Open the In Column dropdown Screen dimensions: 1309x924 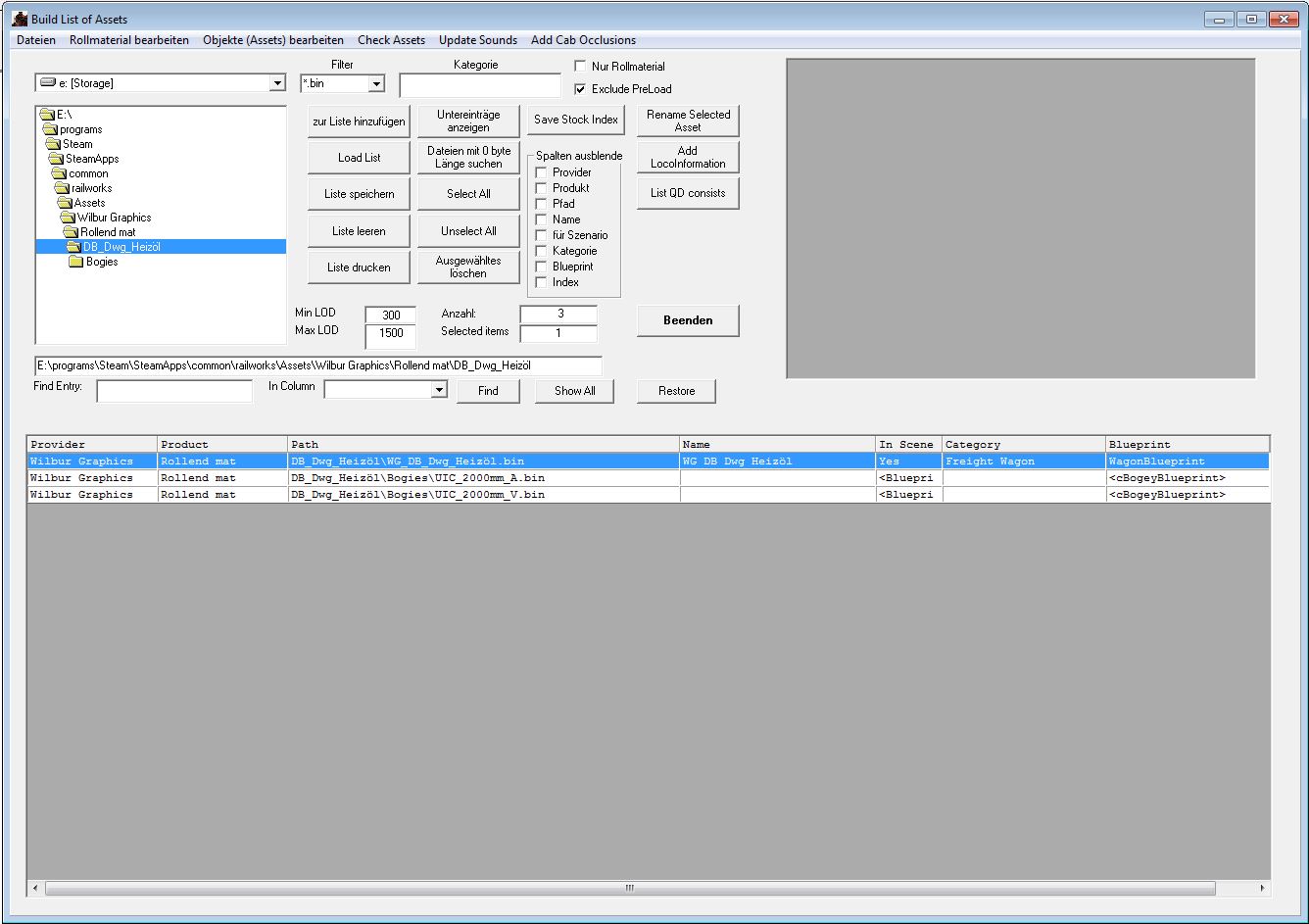(438, 390)
